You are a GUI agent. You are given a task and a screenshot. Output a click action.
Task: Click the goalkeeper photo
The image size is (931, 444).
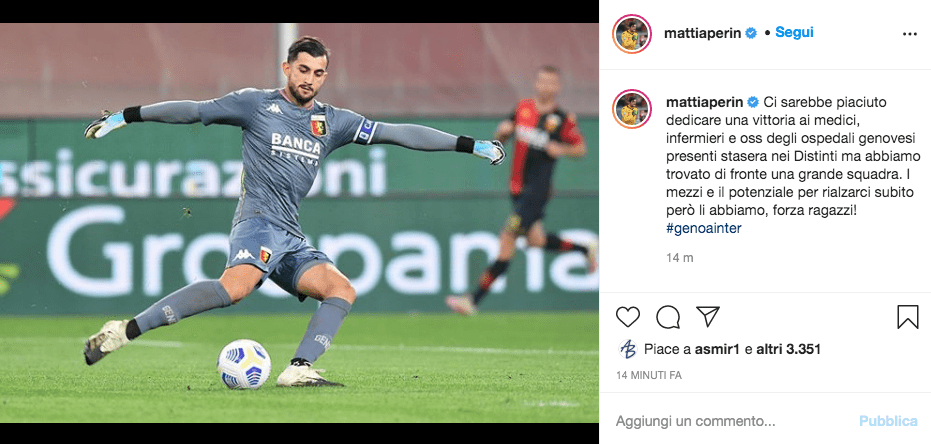pos(299,223)
